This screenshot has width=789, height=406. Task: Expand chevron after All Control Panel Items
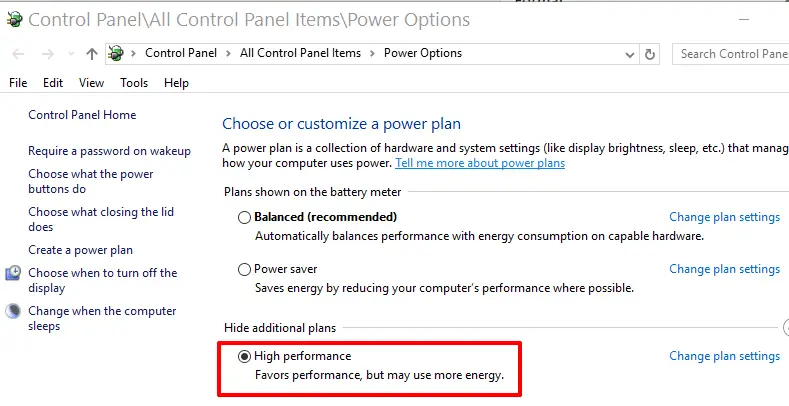click(374, 54)
